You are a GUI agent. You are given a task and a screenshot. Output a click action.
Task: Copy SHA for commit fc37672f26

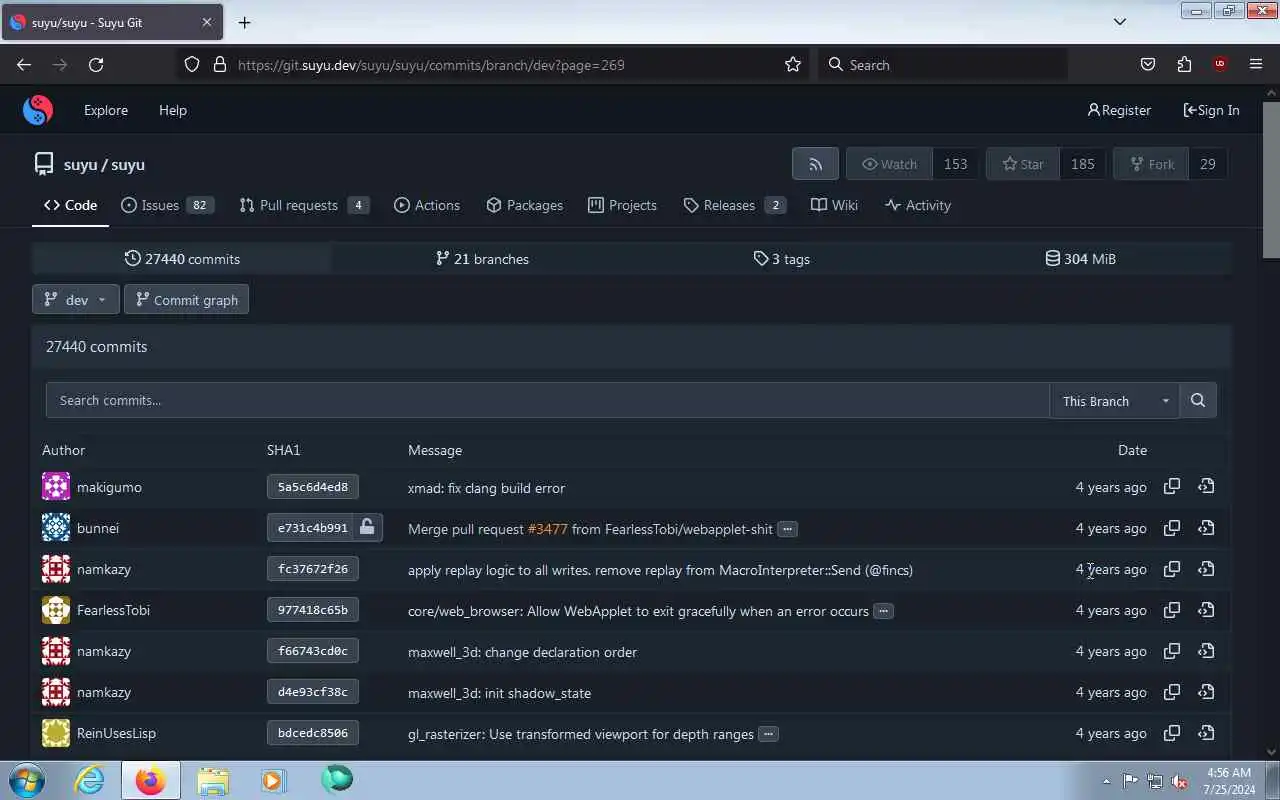click(1172, 569)
